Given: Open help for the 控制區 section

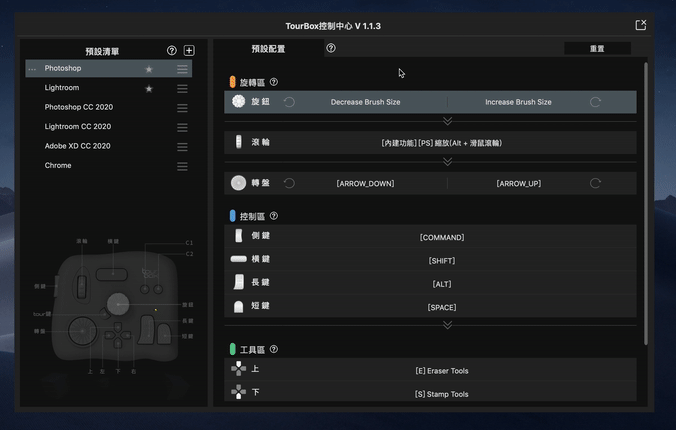Looking at the screenshot, I should click(x=274, y=216).
